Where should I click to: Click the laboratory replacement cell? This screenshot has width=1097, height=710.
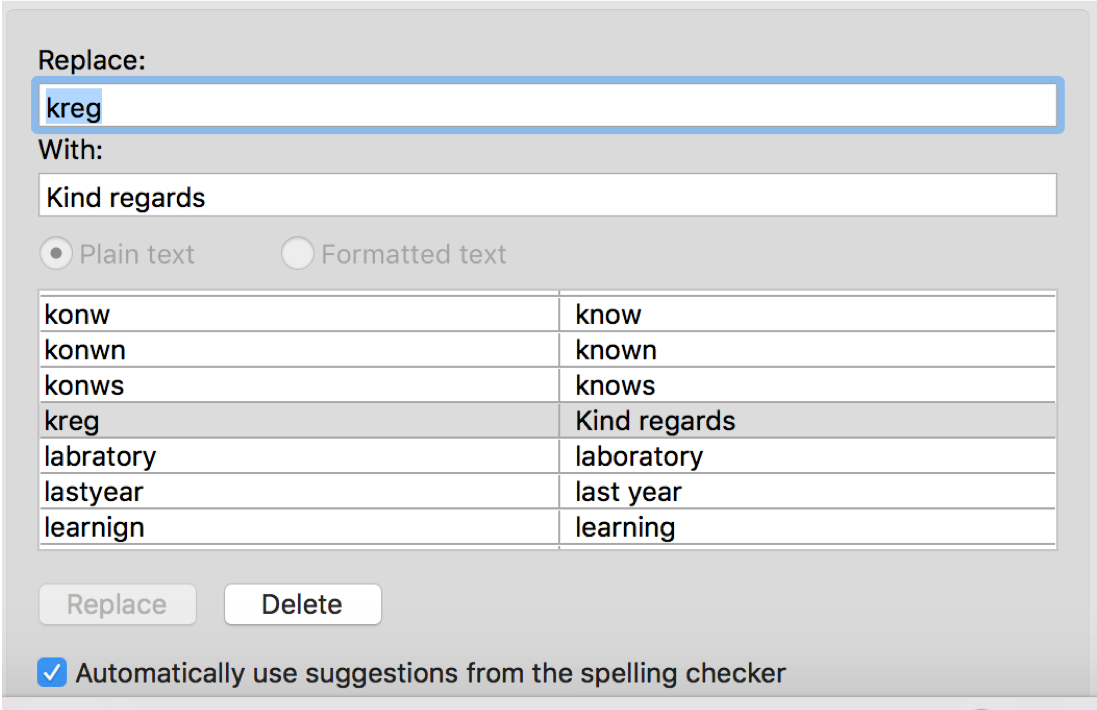tap(639, 457)
